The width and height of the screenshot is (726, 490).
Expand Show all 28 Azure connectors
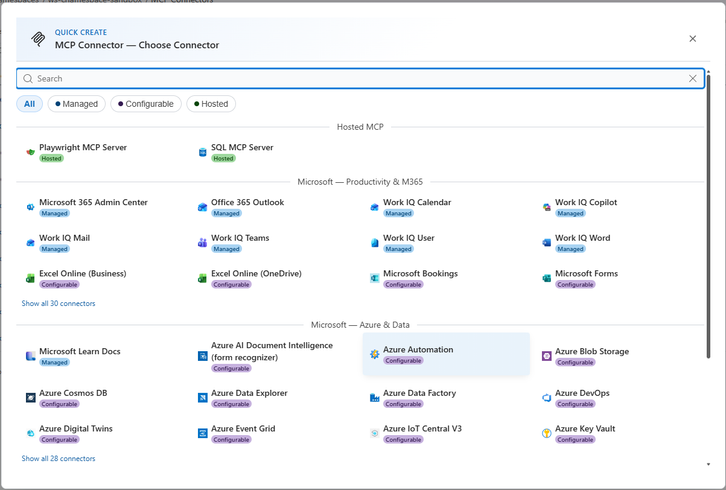pyautogui.click(x=58, y=459)
